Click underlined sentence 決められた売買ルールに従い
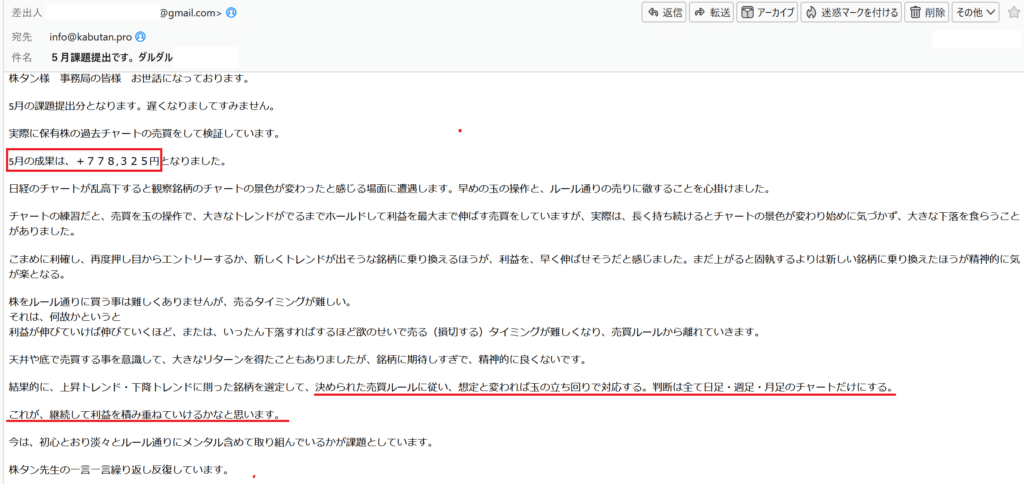The width and height of the screenshot is (1024, 484). (x=605, y=387)
